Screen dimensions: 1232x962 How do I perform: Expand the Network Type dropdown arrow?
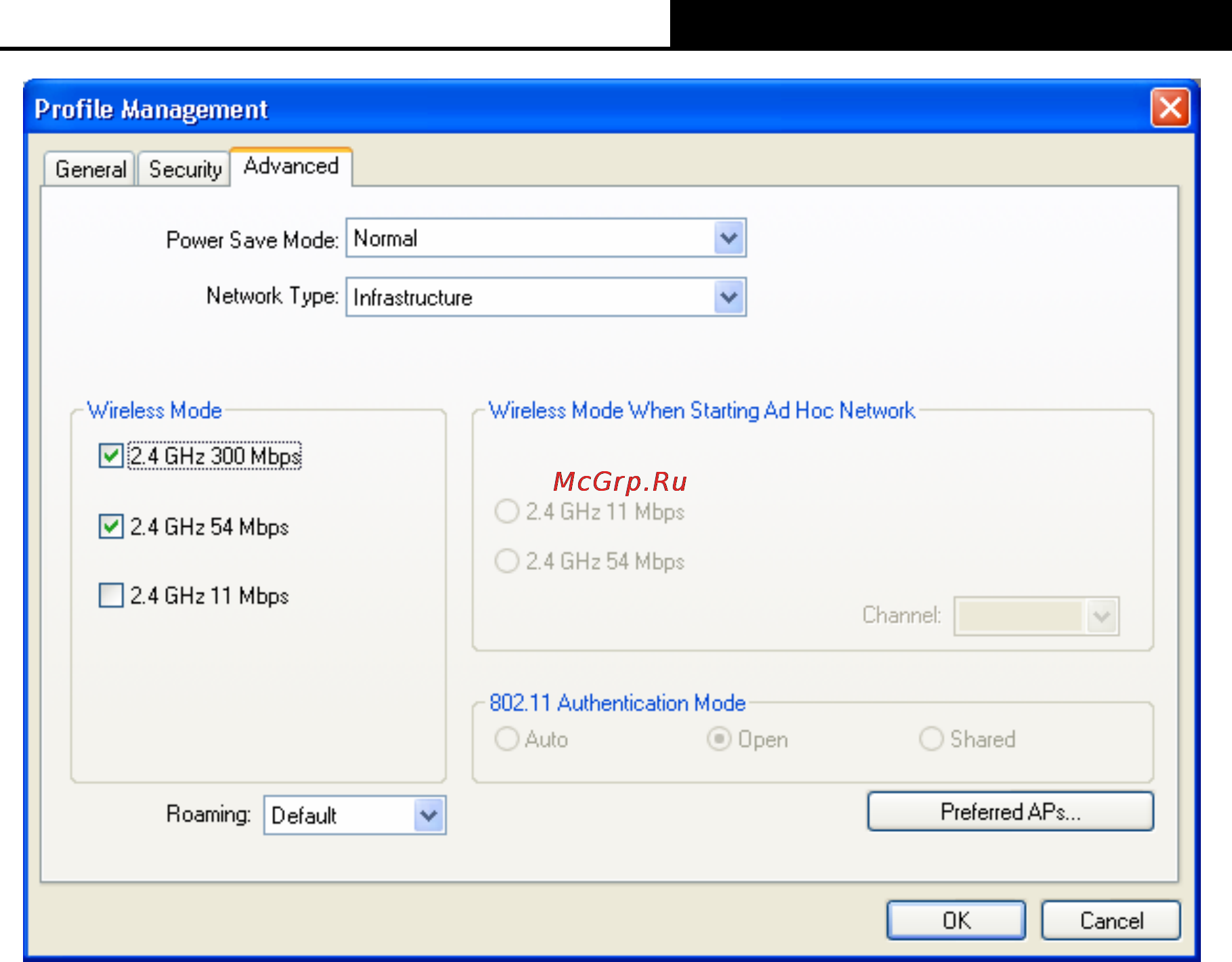[729, 297]
